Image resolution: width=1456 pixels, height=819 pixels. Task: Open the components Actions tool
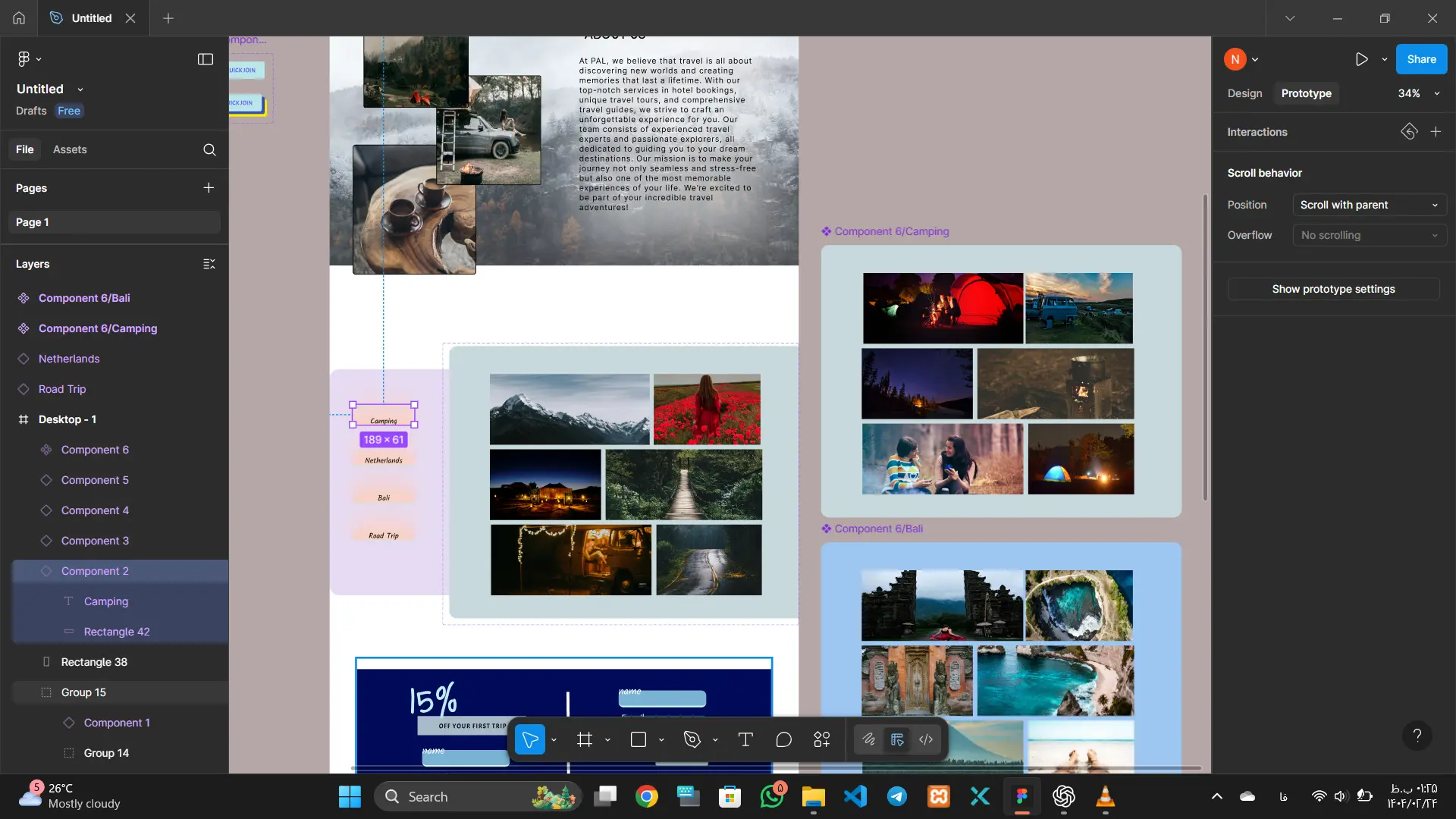pyautogui.click(x=822, y=739)
